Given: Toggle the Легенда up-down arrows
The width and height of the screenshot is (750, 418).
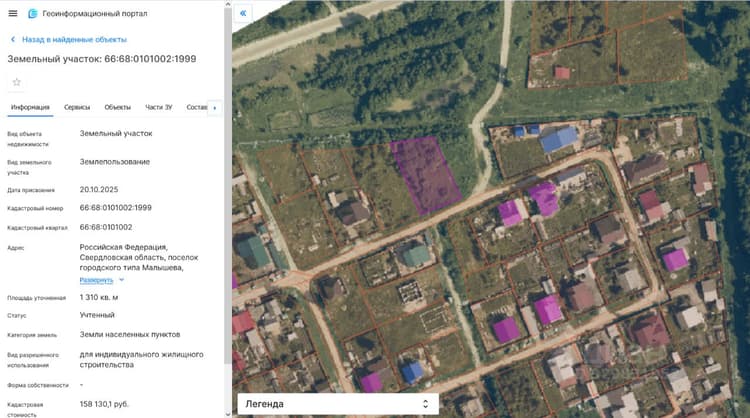Looking at the screenshot, I should pyautogui.click(x=425, y=404).
